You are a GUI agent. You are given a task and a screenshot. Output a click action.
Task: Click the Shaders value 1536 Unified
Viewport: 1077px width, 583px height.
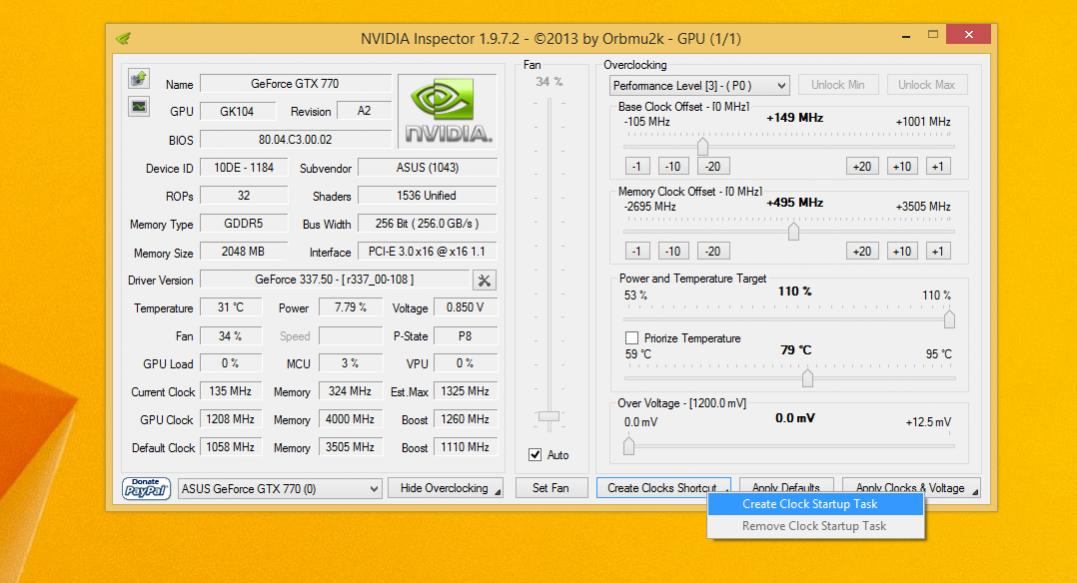pos(427,196)
